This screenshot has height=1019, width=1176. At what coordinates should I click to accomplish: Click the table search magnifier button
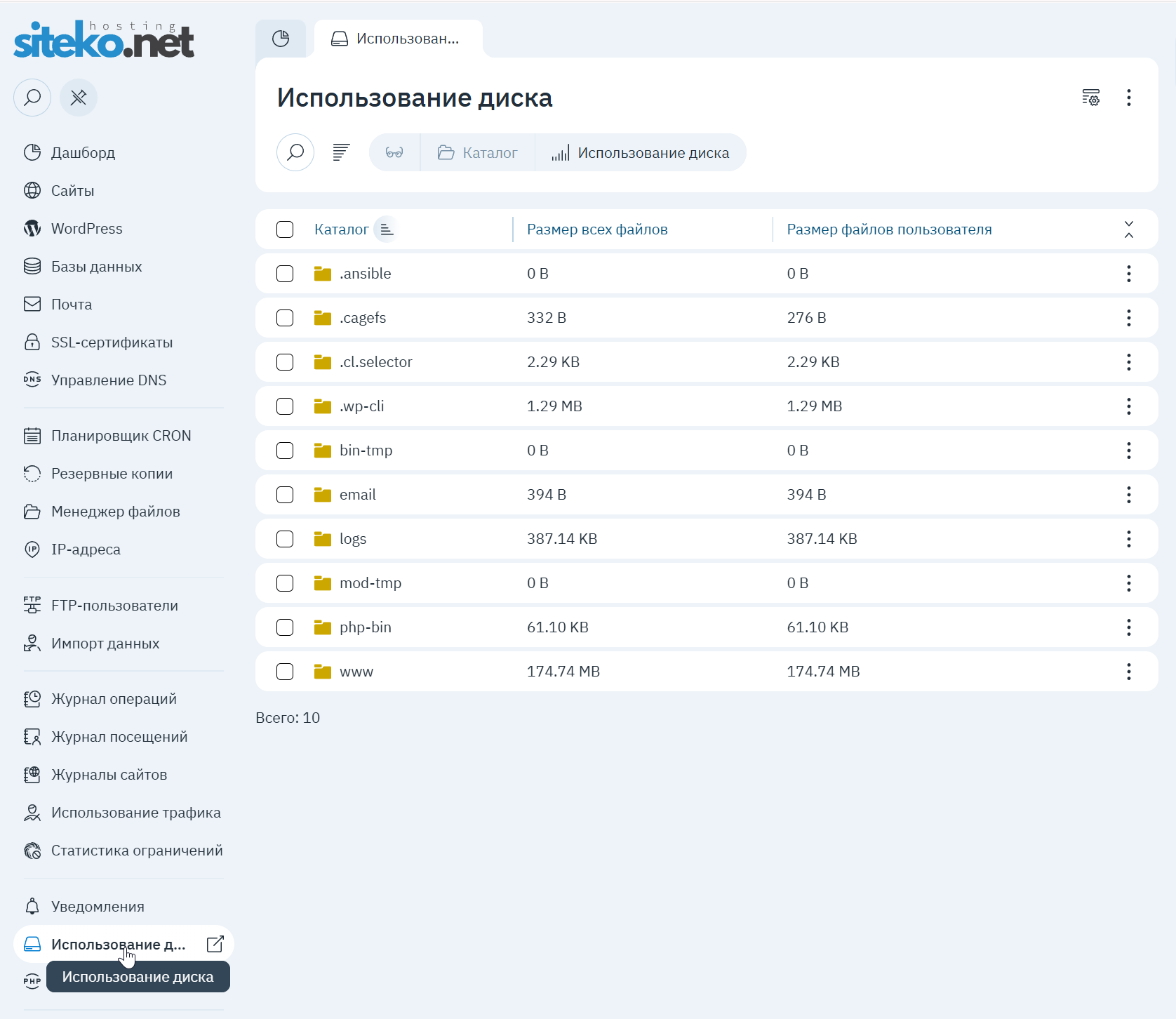295,152
